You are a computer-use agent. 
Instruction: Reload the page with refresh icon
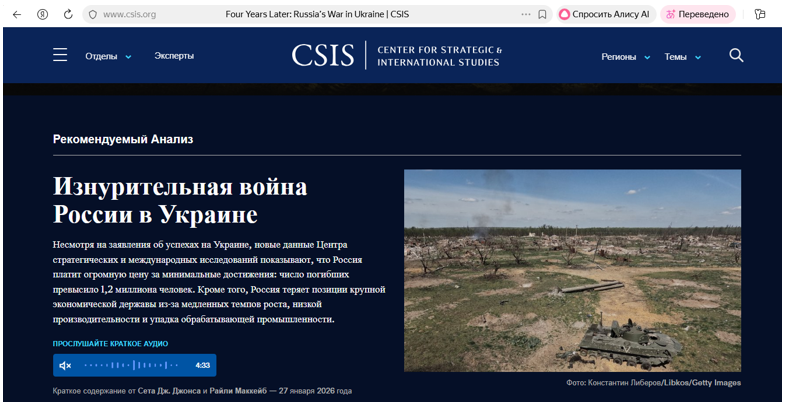[68, 14]
